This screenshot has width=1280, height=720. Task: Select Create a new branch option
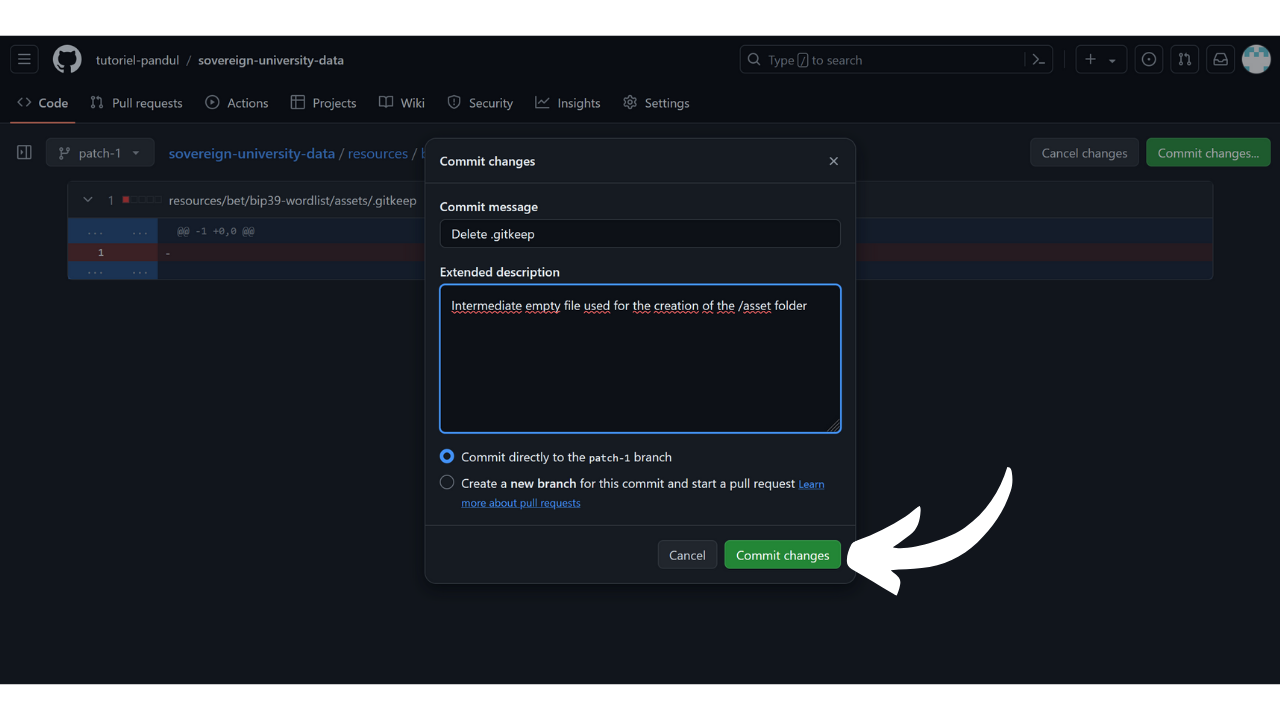[447, 483]
